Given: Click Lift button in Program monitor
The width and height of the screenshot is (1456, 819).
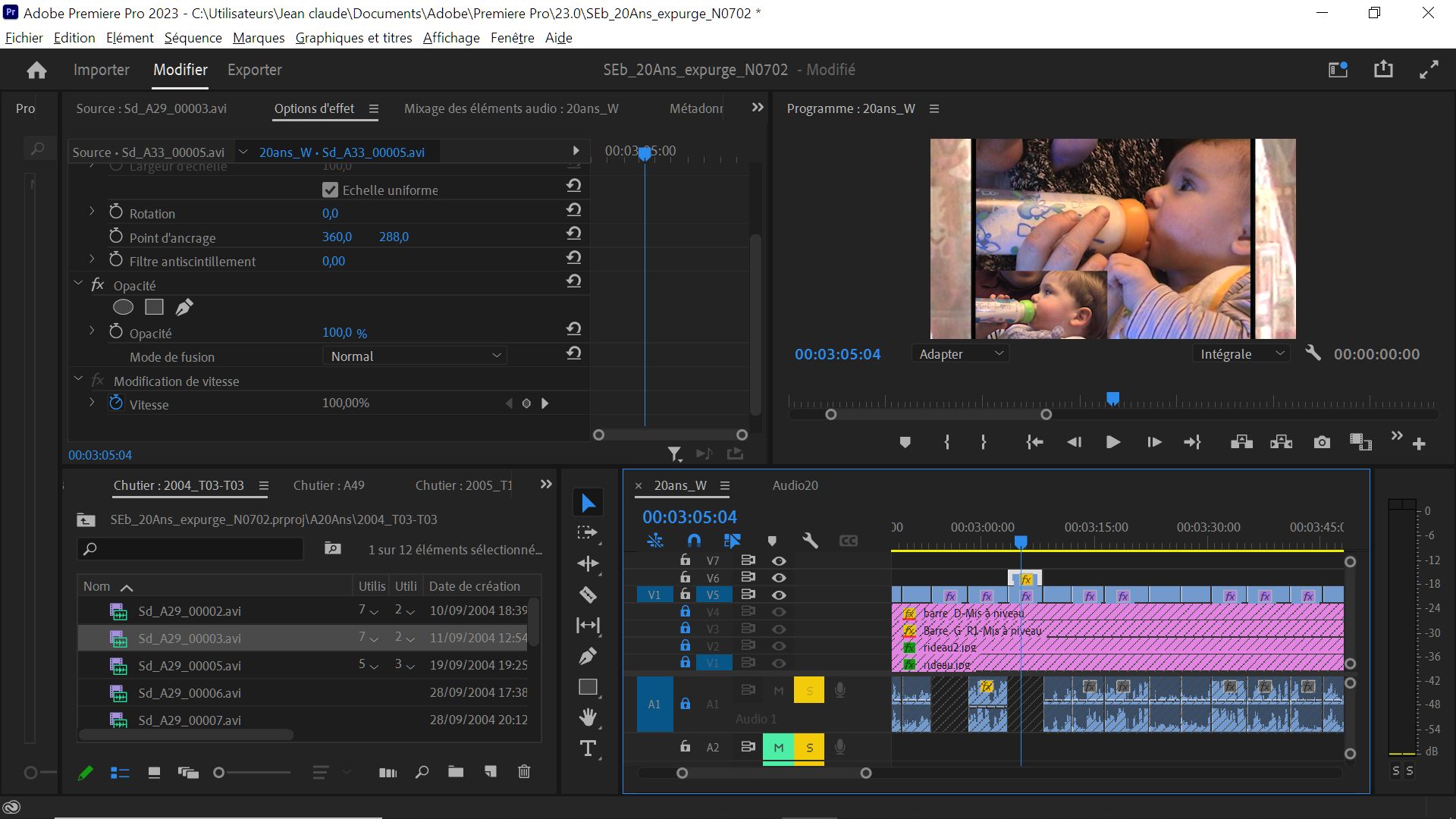Looking at the screenshot, I should 1241,442.
